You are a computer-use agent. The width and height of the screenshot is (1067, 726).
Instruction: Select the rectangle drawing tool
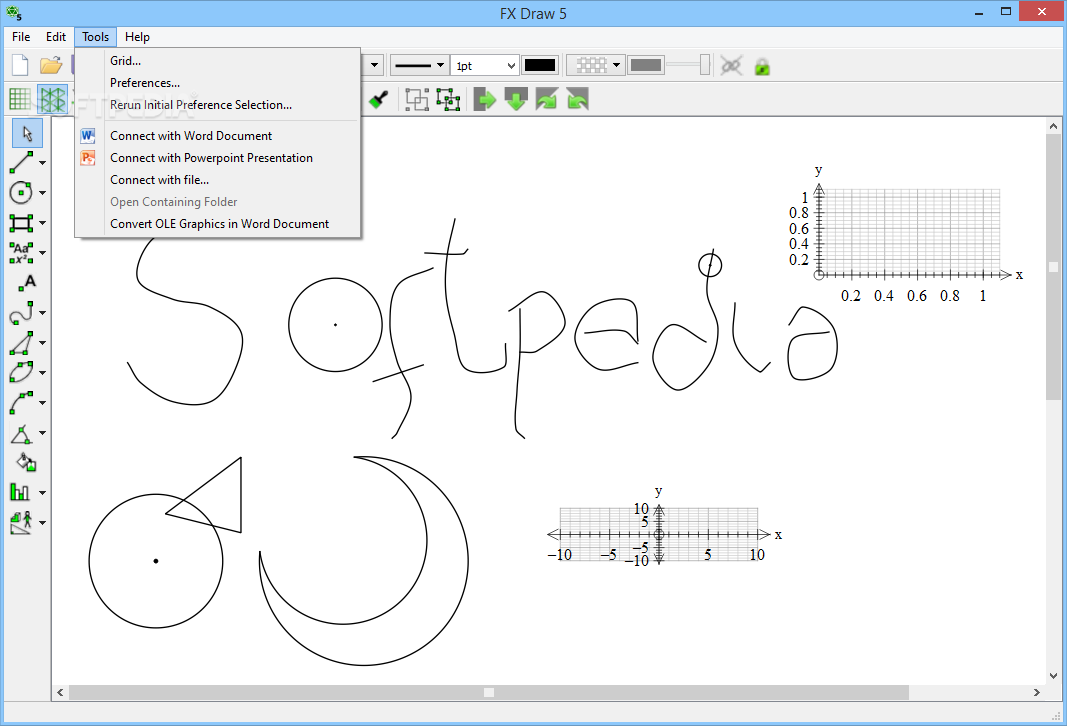[x=21, y=222]
